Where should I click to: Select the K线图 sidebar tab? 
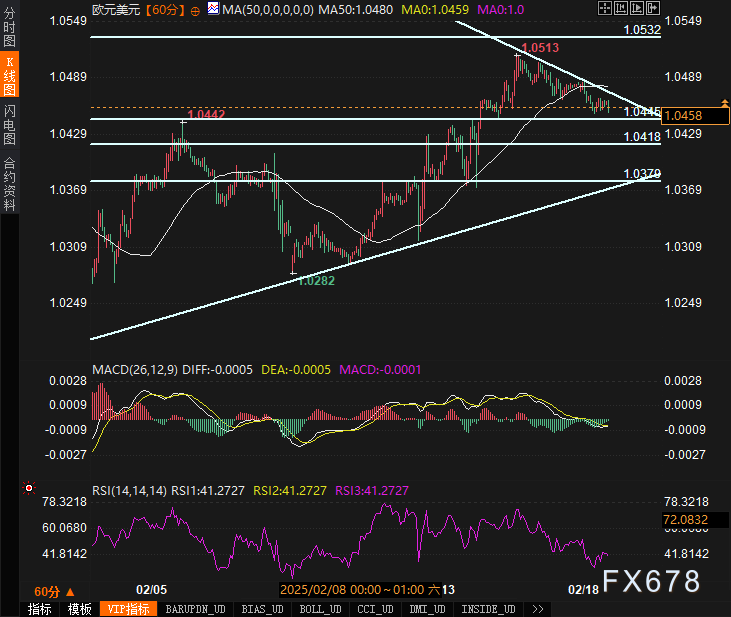[10, 76]
